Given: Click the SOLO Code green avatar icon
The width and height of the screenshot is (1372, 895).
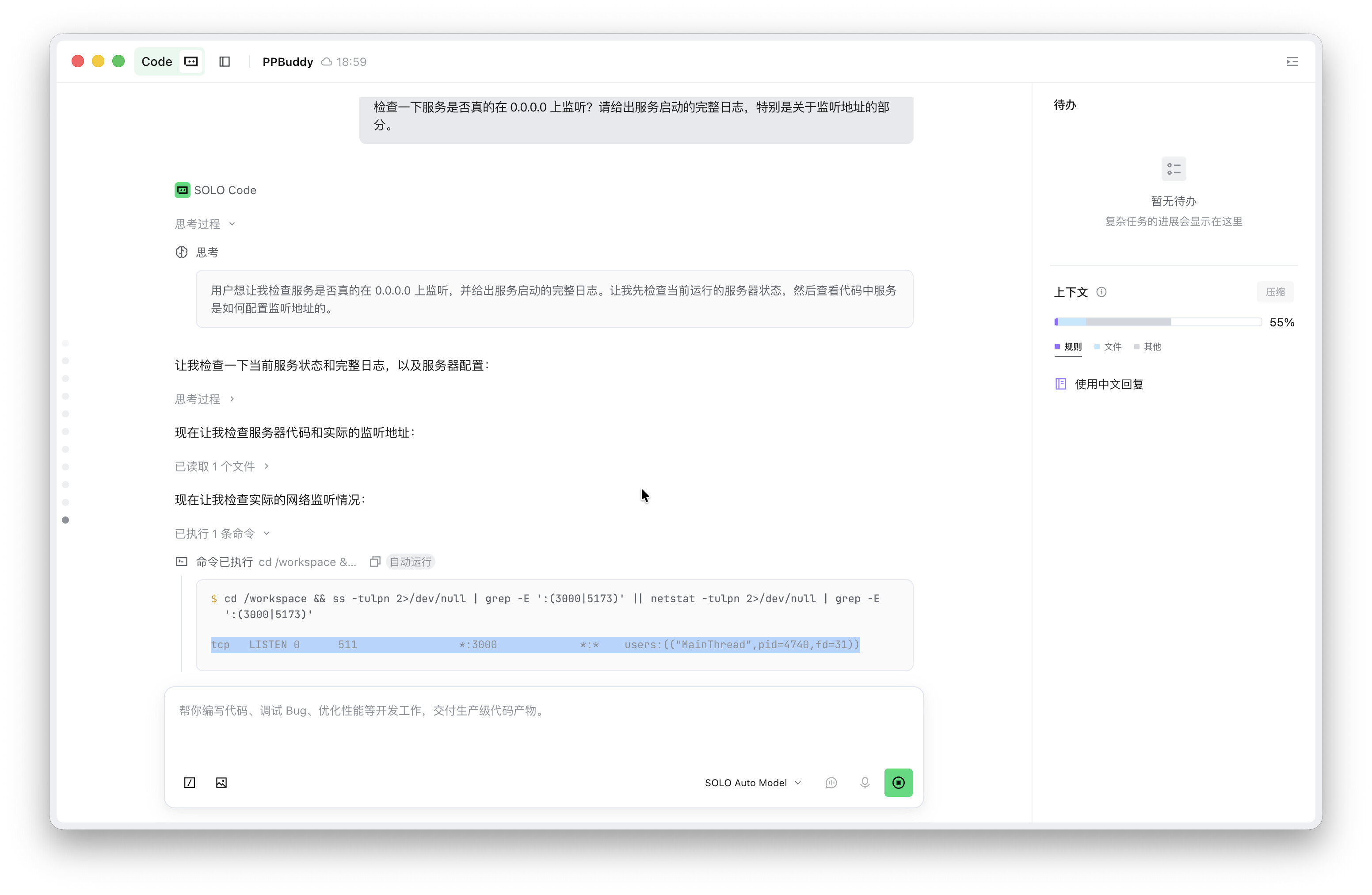Looking at the screenshot, I should pyautogui.click(x=182, y=190).
